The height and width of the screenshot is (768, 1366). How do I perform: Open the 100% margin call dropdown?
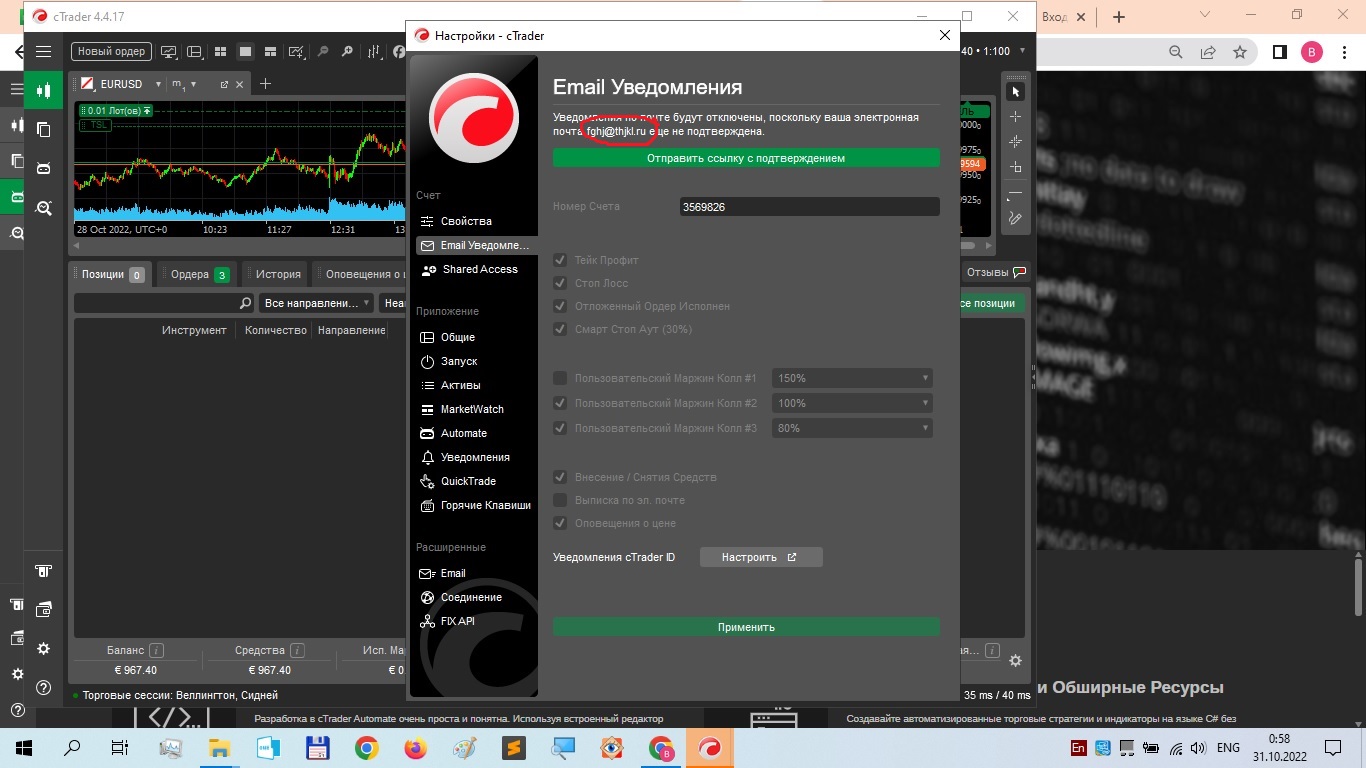(x=852, y=403)
